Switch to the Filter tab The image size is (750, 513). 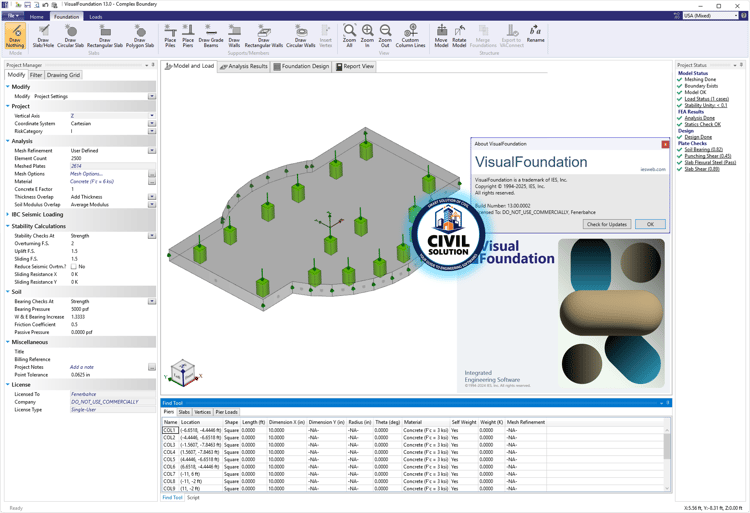tap(36, 75)
